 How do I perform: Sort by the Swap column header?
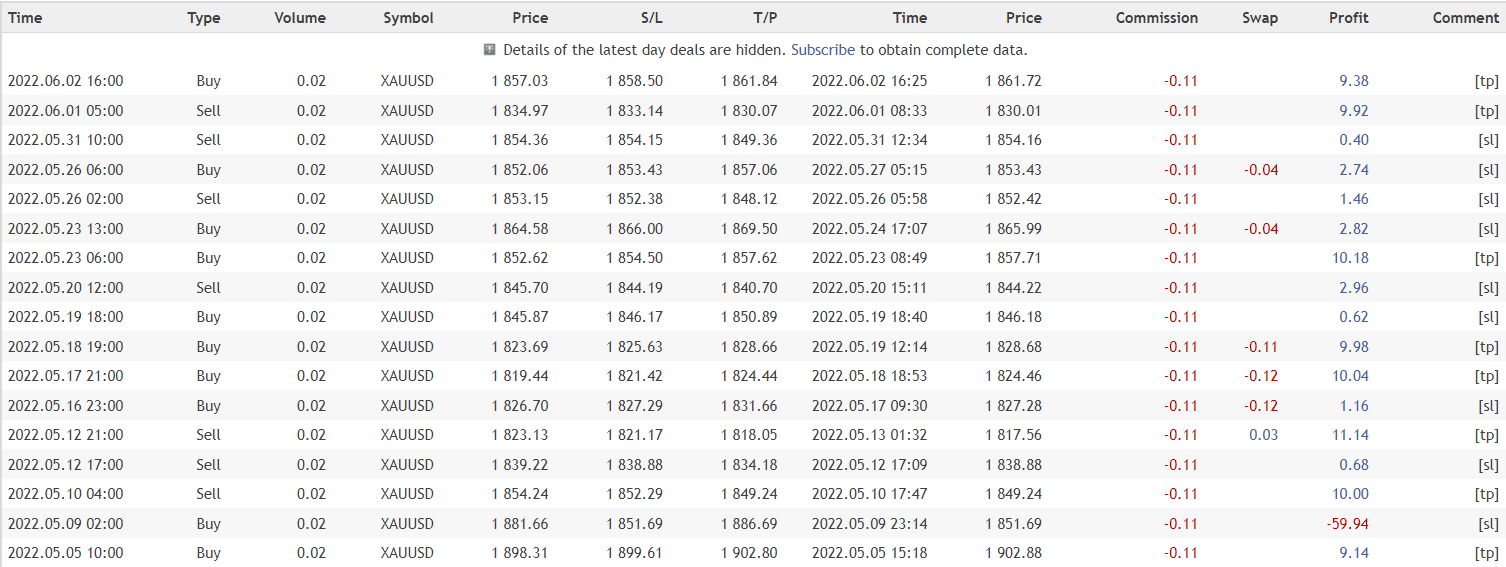tap(1260, 18)
